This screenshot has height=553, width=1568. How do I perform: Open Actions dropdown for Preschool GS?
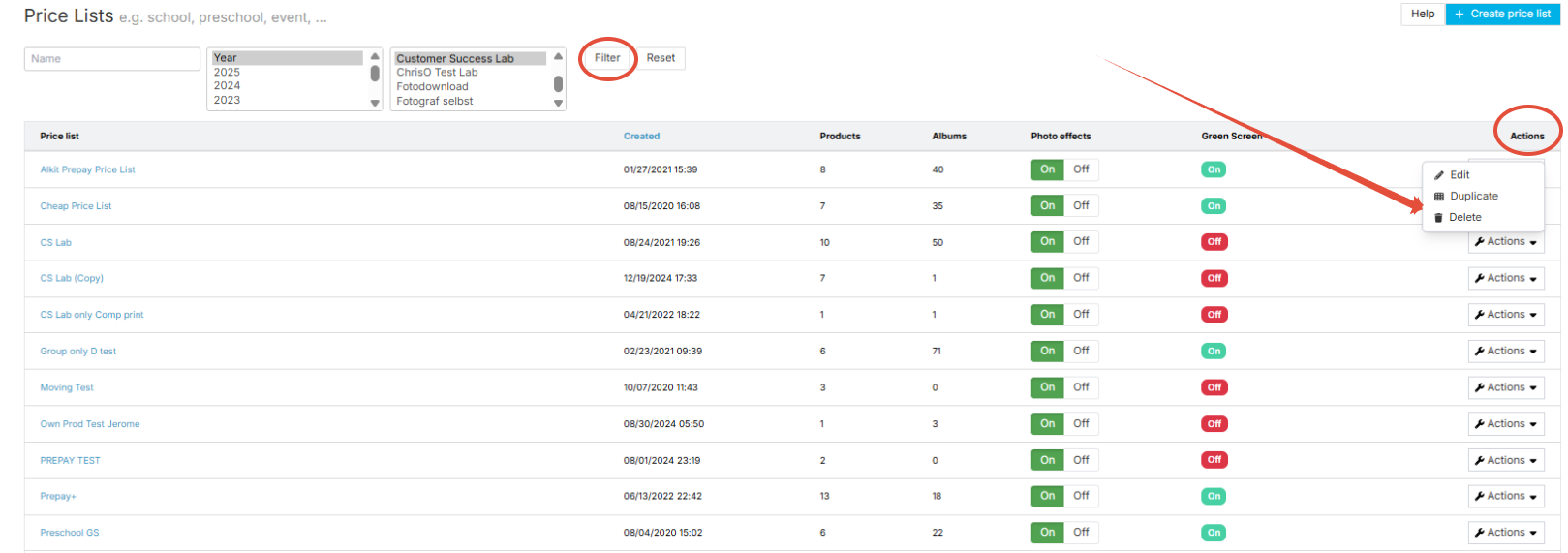click(1506, 533)
